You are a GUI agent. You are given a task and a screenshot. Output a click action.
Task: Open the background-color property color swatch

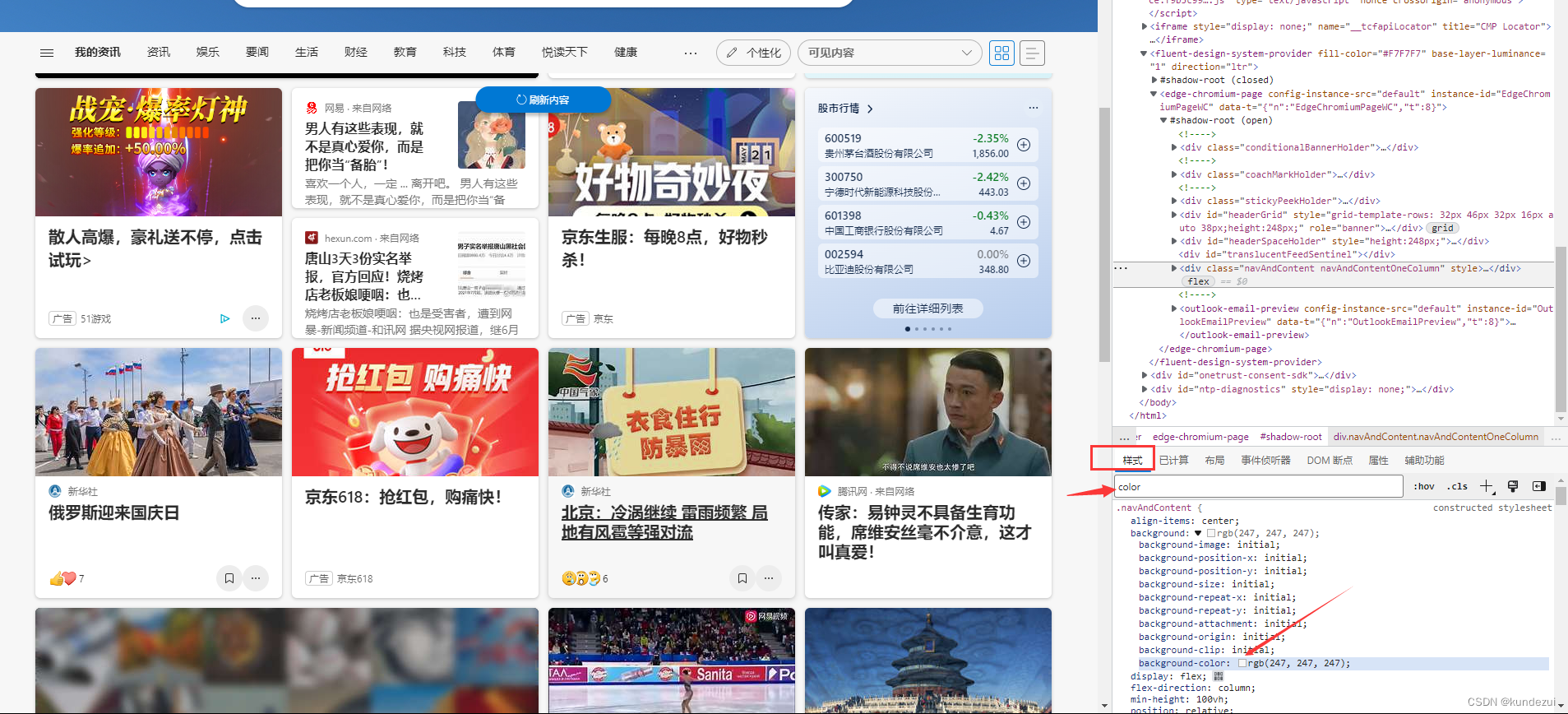pyautogui.click(x=1242, y=663)
